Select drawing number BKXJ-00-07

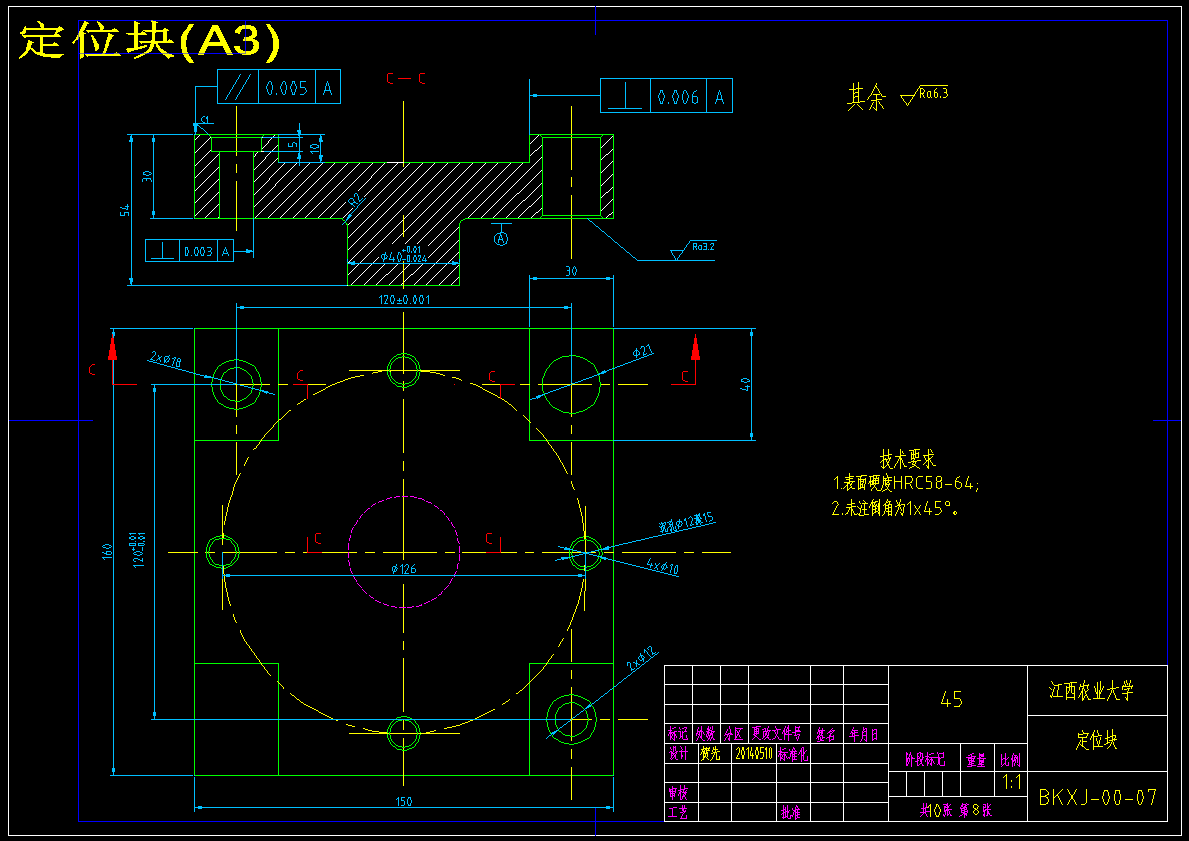(x=1097, y=797)
